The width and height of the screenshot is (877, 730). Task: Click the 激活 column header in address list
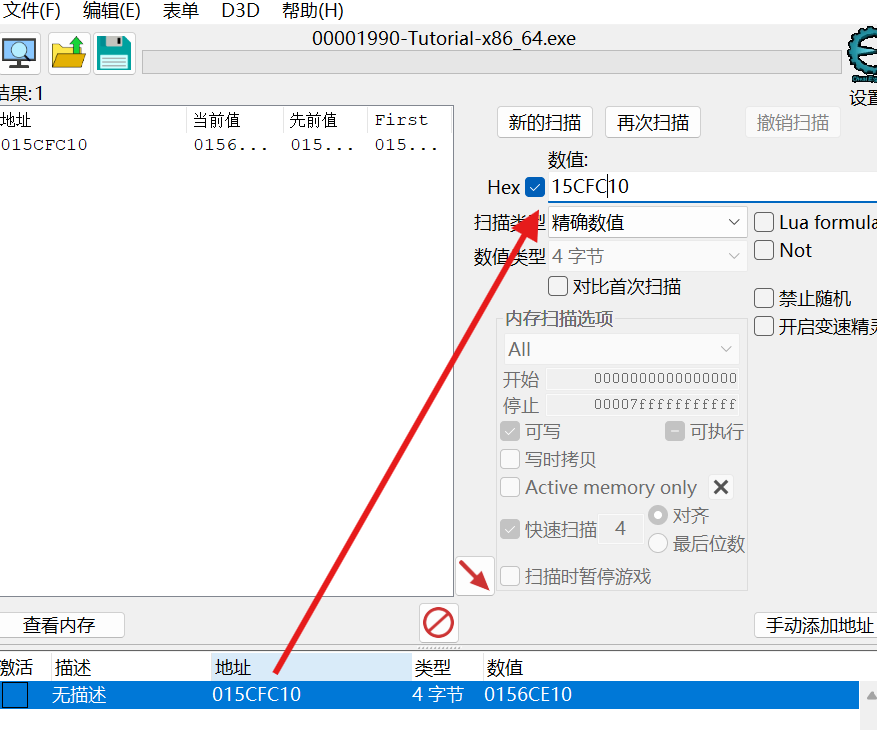pyautogui.click(x=25, y=667)
